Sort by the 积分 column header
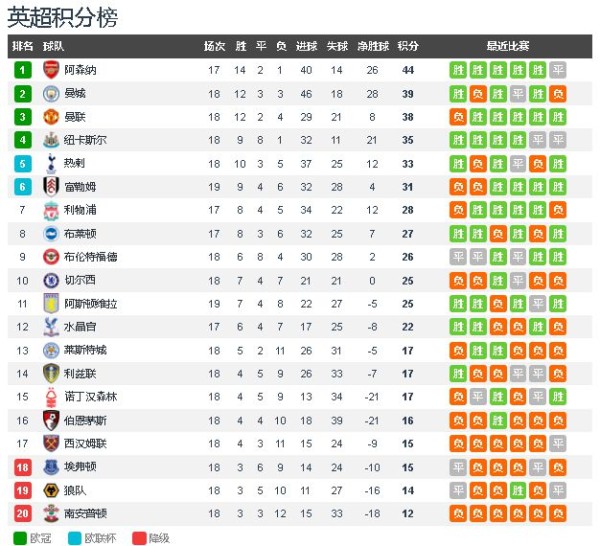The height and width of the screenshot is (546, 600). pos(408,46)
